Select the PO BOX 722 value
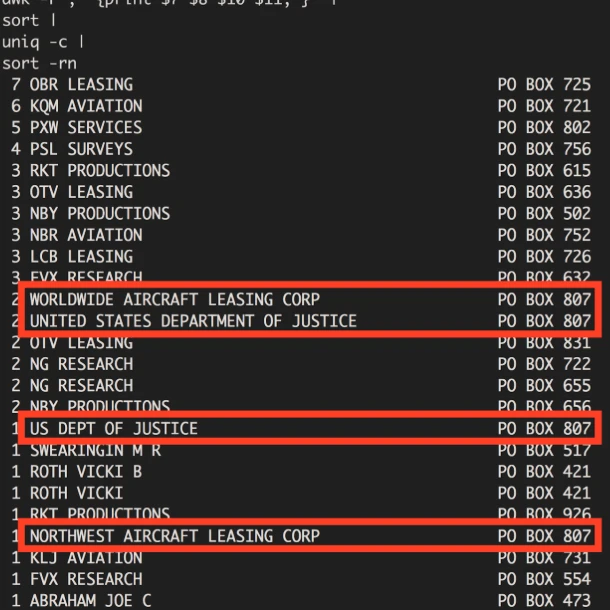This screenshot has height=610, width=610. coord(544,364)
